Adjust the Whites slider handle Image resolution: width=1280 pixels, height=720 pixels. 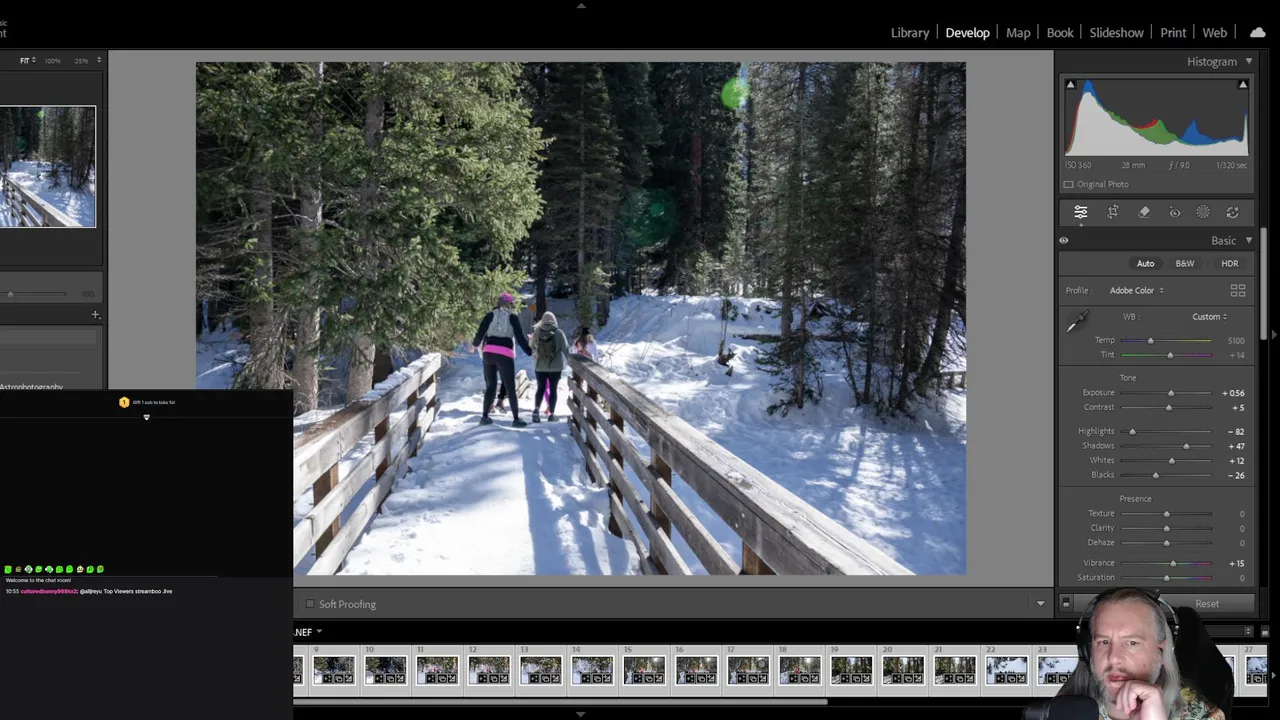1171,460
